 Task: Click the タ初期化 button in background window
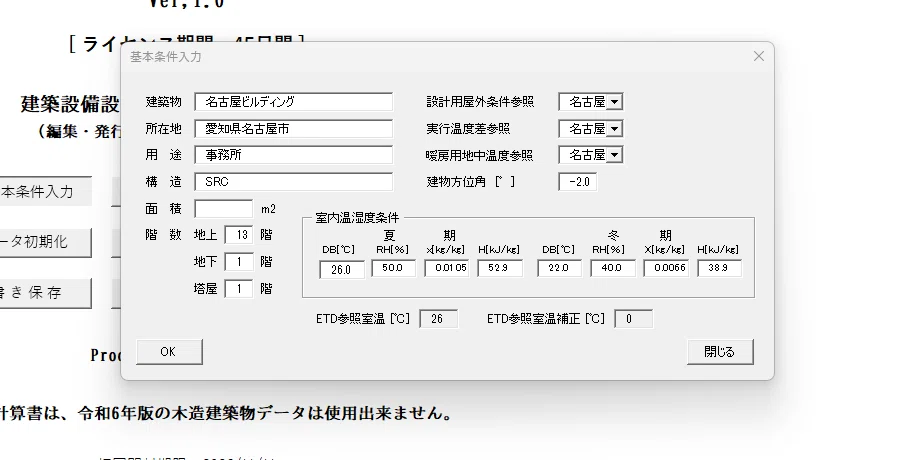[x=45, y=242]
